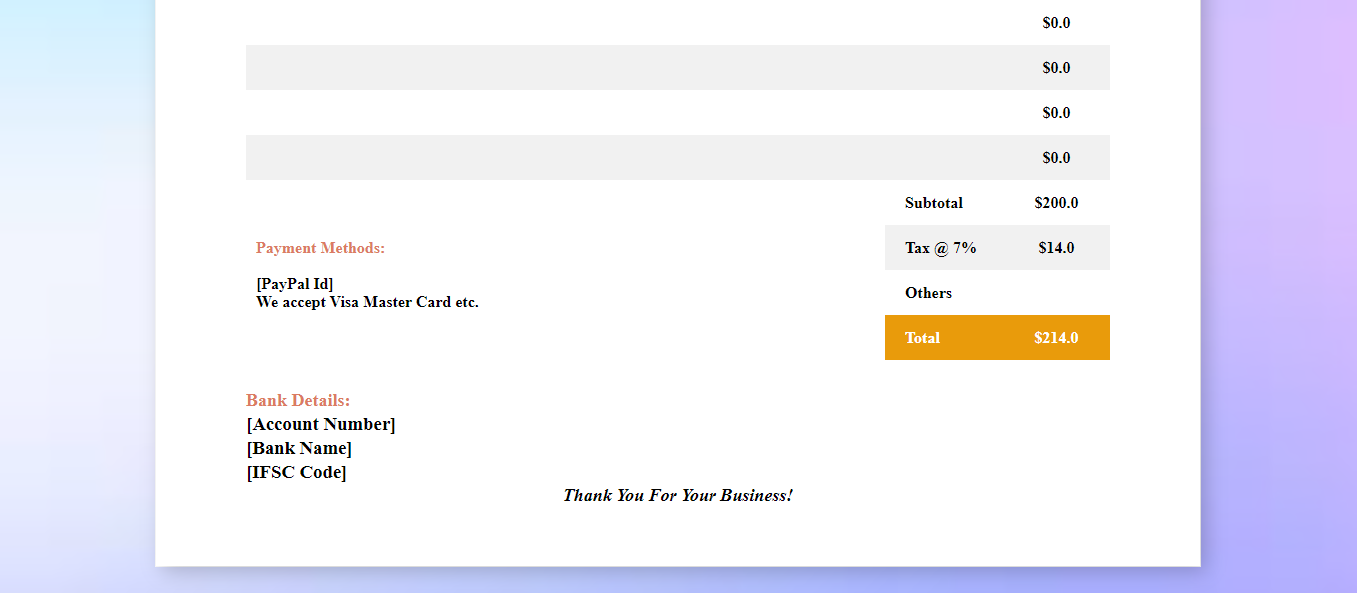
Task: Select the [IFSC Code] placeholder
Action: [x=296, y=472]
